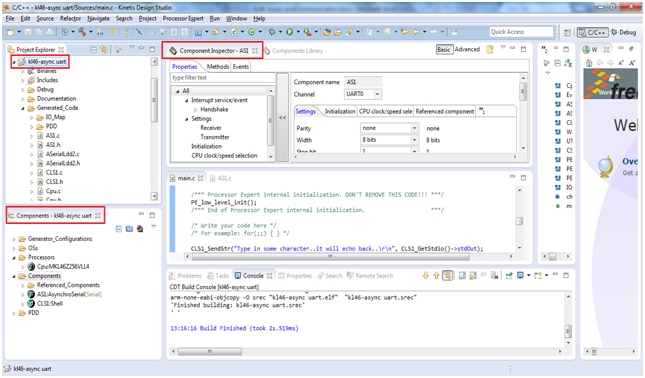Open the Tasks tab
The height and width of the screenshot is (378, 645).
coord(218,276)
